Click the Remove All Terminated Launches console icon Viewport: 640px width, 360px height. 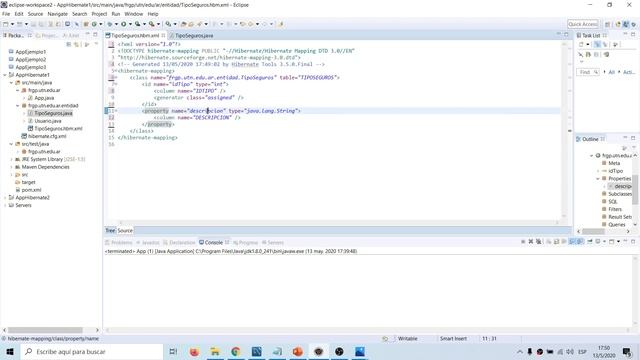click(x=539, y=242)
